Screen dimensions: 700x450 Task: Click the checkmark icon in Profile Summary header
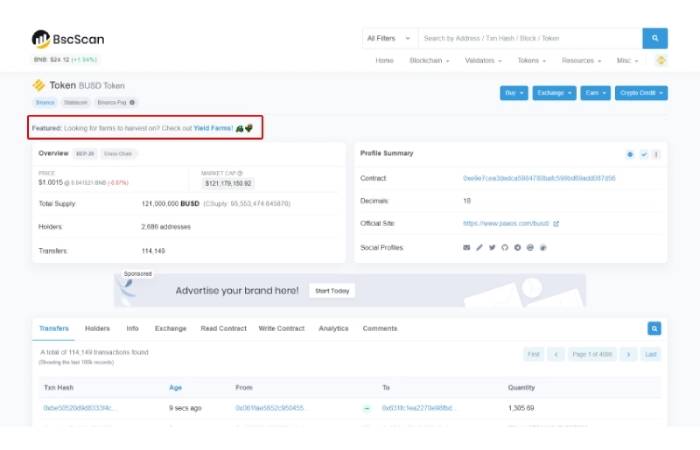[x=644, y=154]
